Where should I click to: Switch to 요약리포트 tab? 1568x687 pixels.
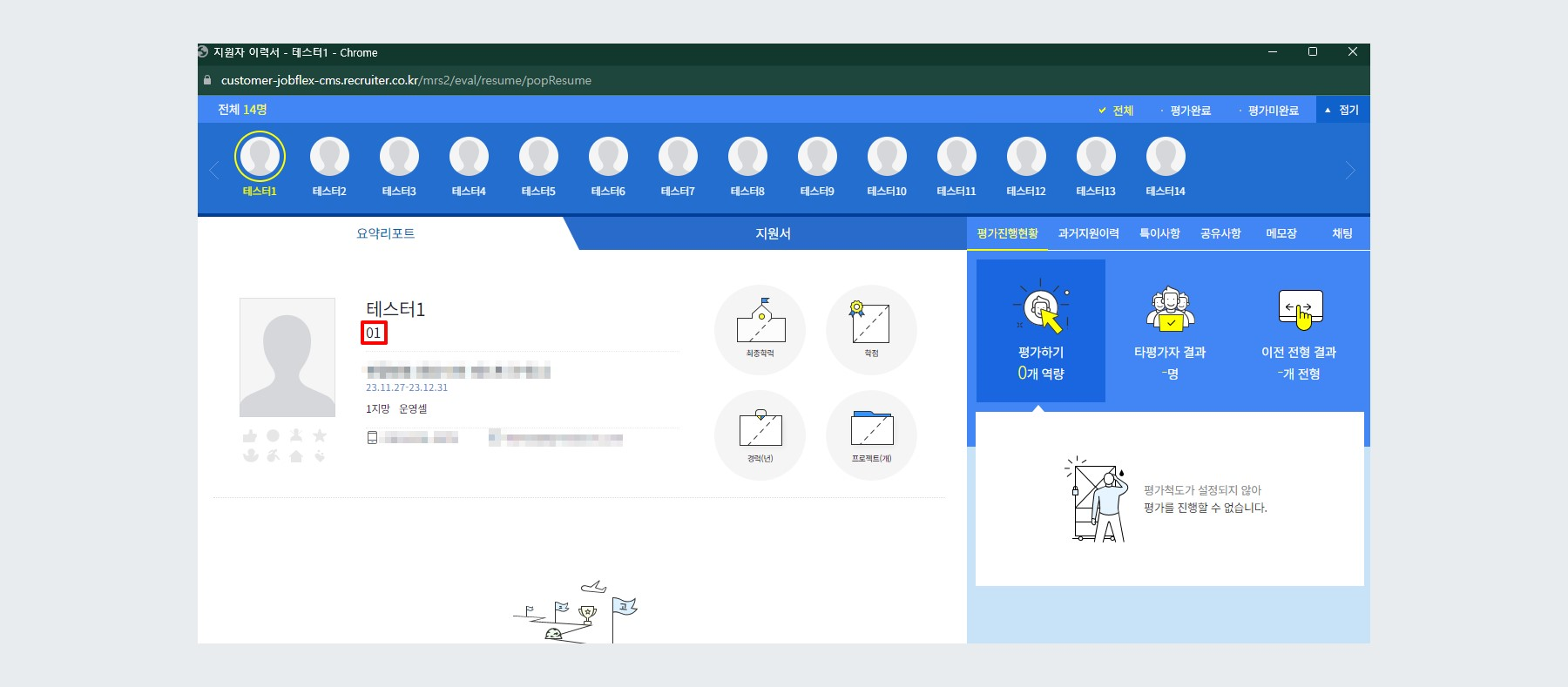[385, 233]
